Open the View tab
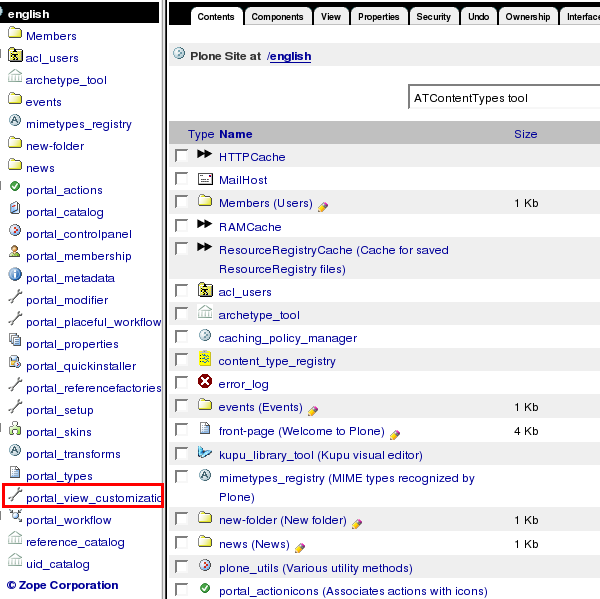 331,17
